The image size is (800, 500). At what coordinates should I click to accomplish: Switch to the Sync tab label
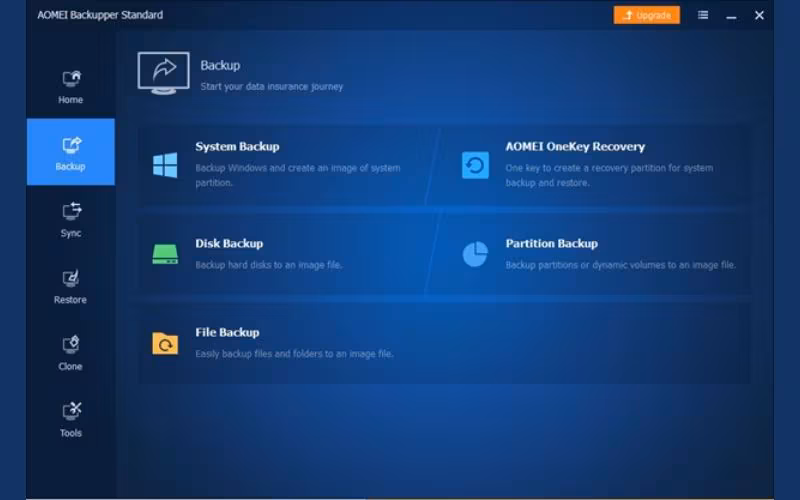(x=71, y=233)
